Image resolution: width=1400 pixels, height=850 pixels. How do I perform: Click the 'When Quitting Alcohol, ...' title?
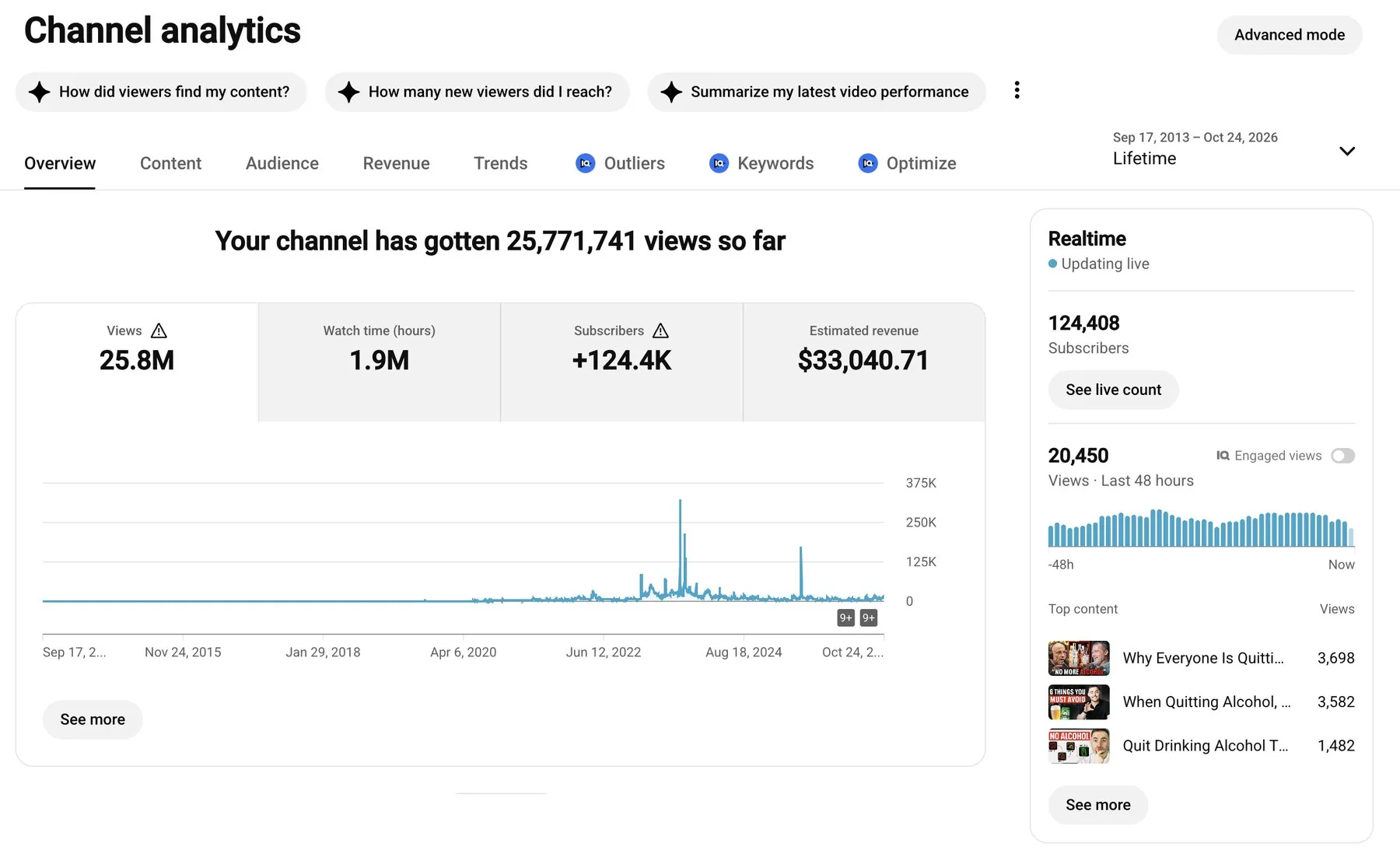[1206, 701]
